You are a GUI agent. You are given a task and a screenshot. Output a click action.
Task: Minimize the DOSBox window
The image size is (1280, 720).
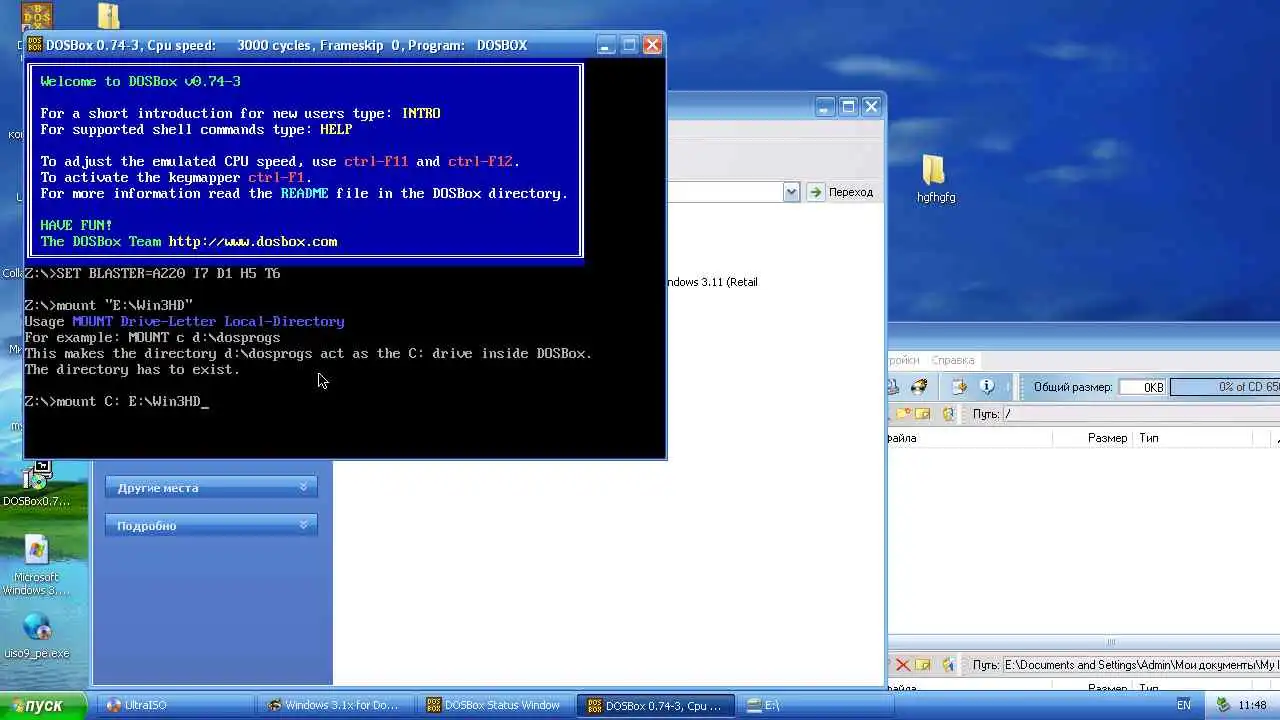[x=607, y=45]
